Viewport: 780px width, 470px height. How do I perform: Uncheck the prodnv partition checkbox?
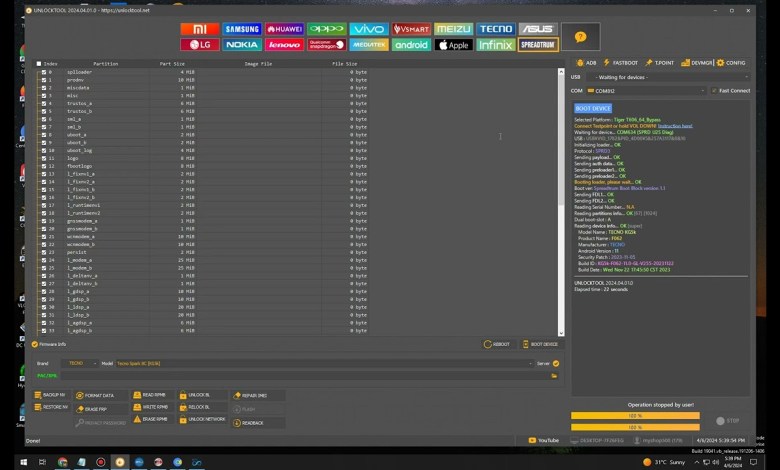tap(43, 80)
